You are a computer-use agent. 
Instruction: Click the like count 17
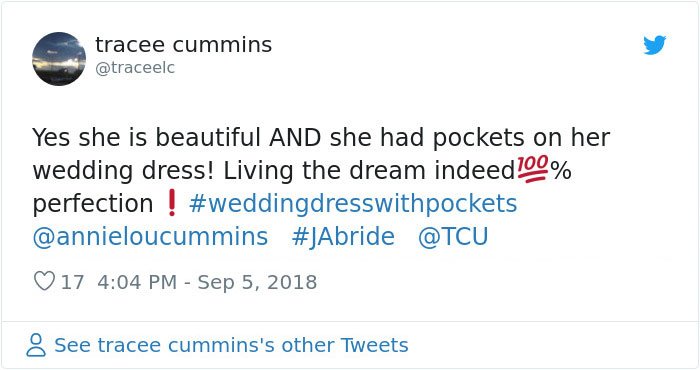point(72,282)
